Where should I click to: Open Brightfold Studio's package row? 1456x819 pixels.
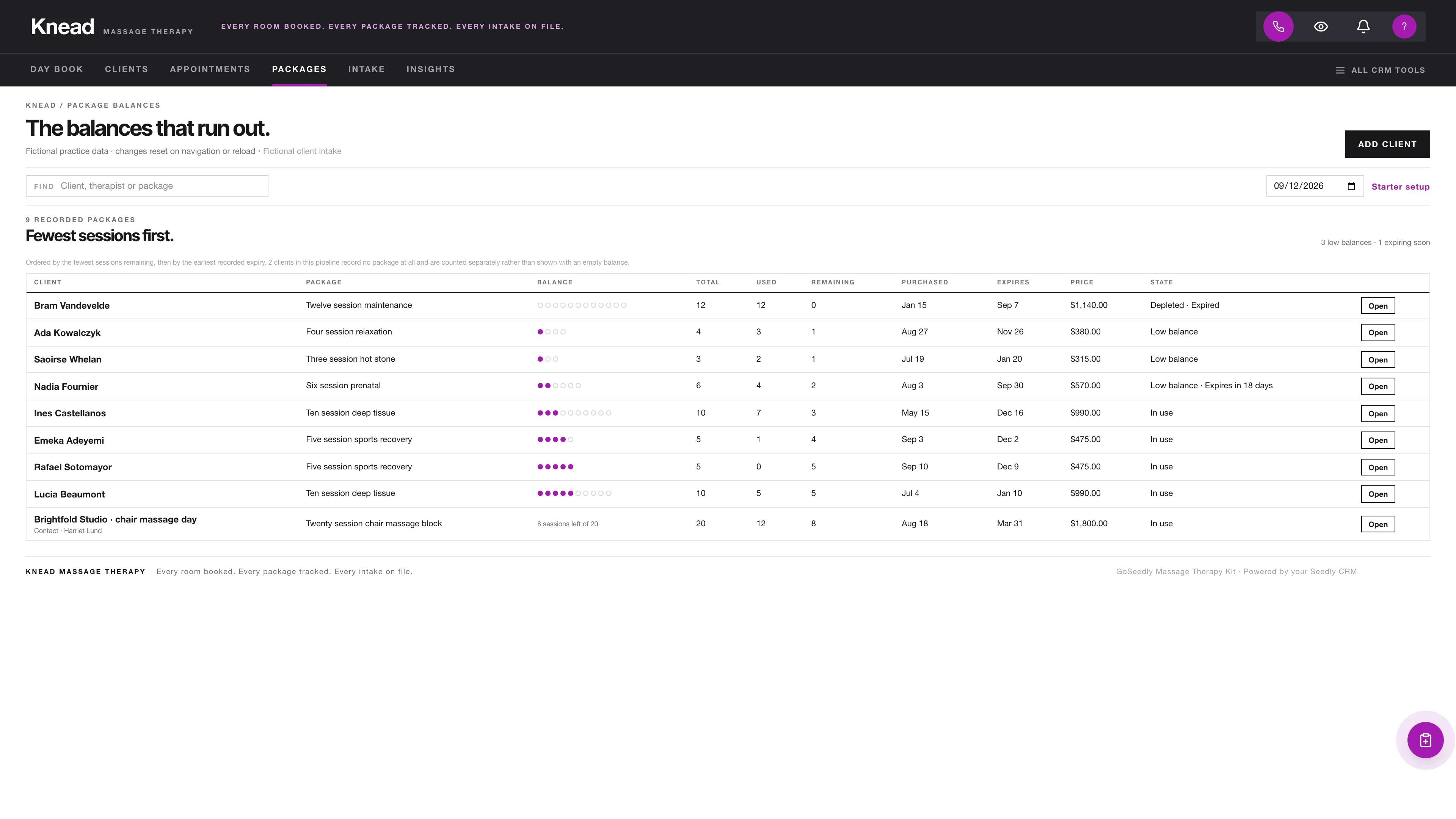tap(1378, 524)
